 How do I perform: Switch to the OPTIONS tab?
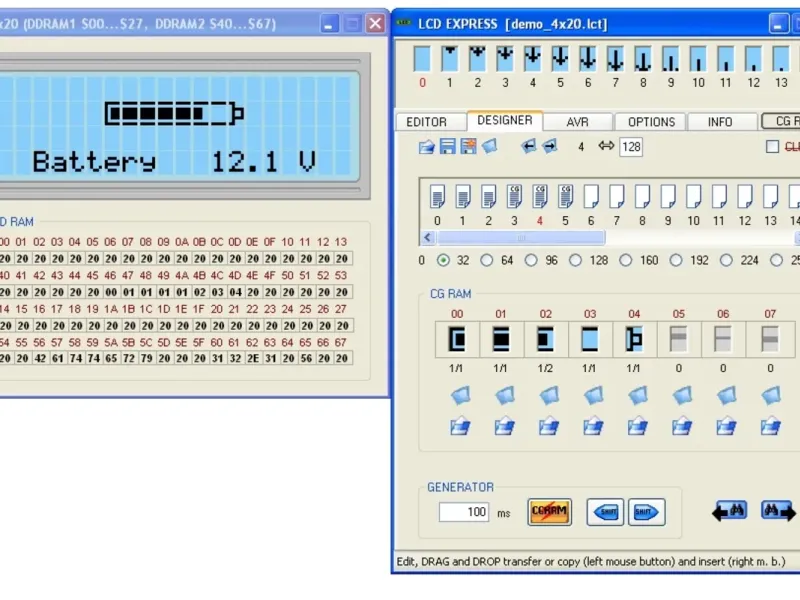651,122
